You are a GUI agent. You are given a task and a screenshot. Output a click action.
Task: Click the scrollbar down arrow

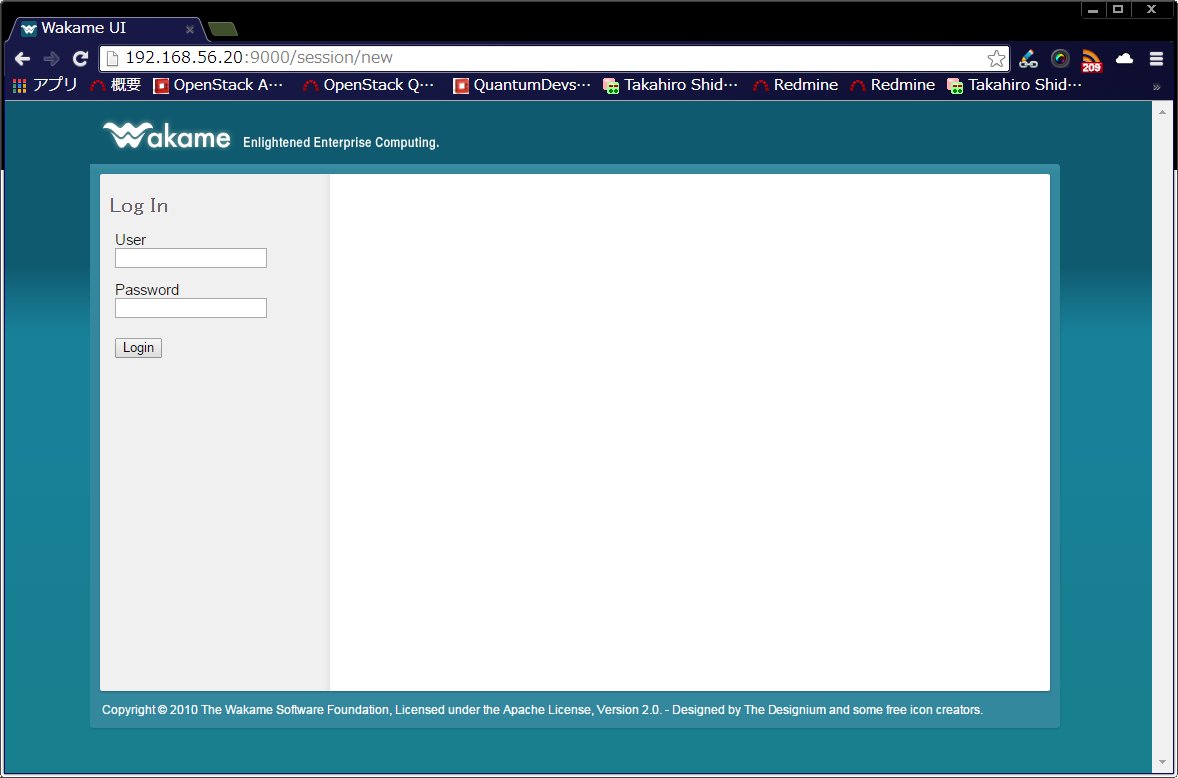coord(1161,763)
